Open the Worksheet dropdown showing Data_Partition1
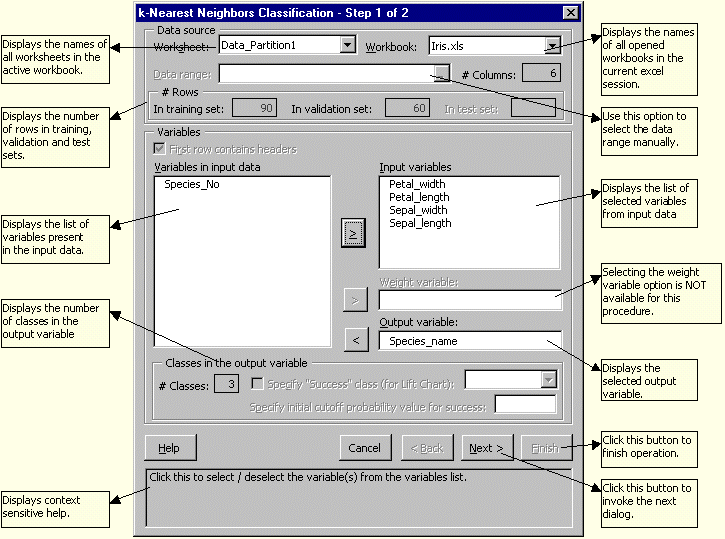725x539 pixels. tap(347, 45)
